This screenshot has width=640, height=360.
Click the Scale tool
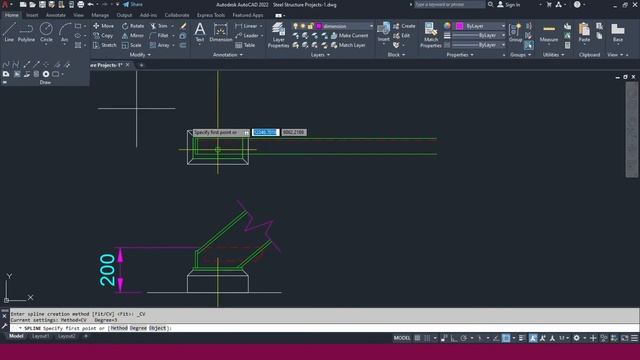[132, 45]
